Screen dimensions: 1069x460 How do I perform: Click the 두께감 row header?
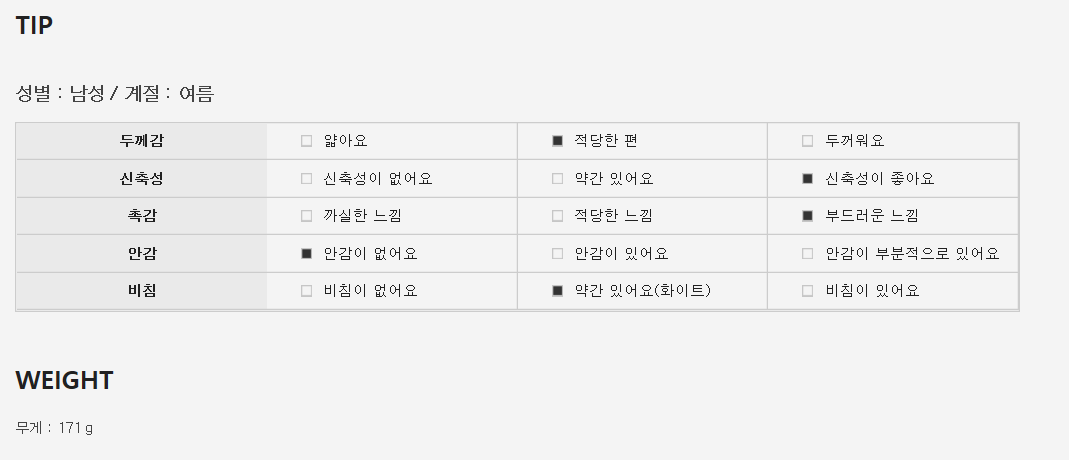(141, 141)
